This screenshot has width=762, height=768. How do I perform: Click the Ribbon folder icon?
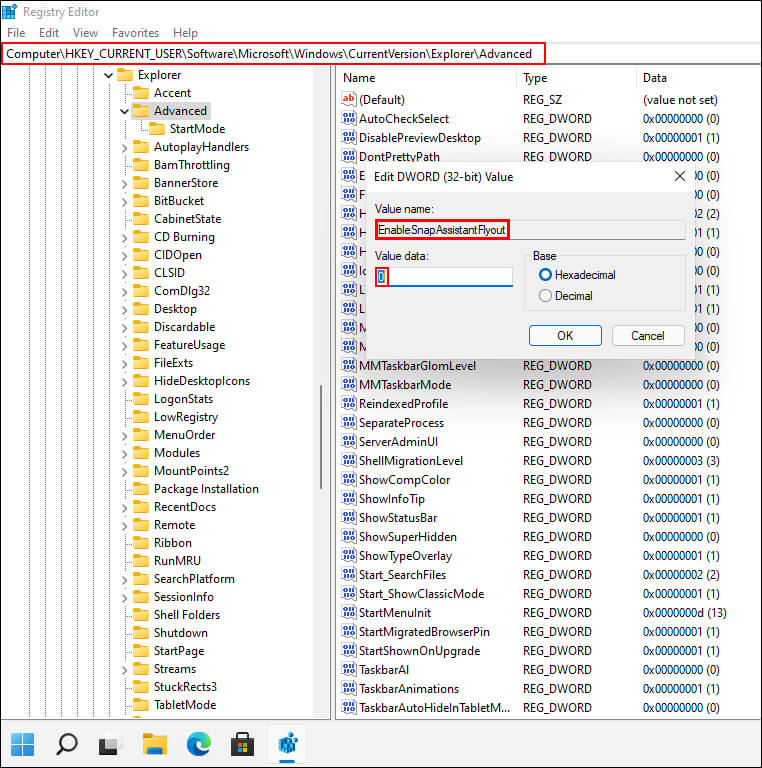click(x=141, y=543)
